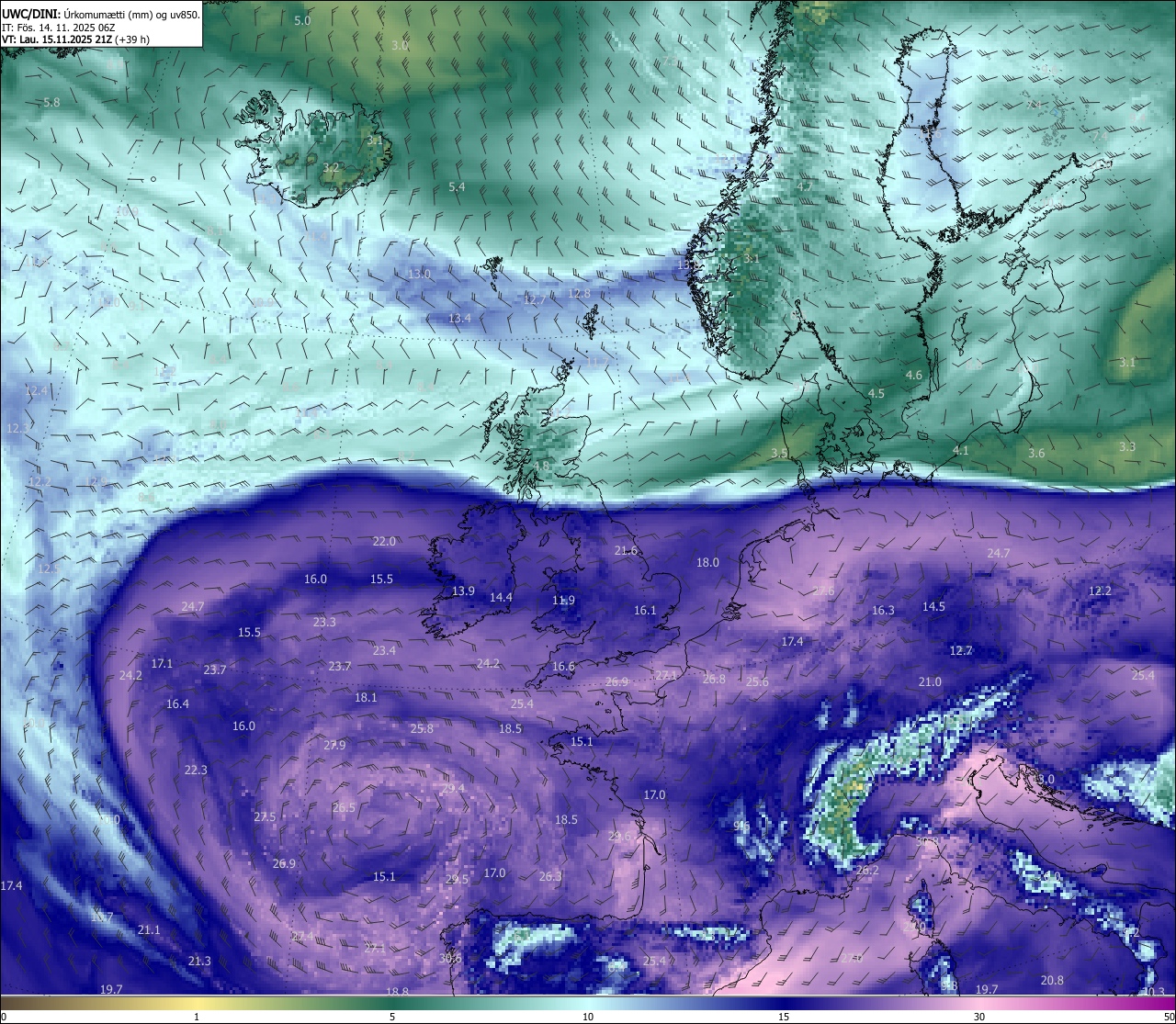
Task: Click the 26.2 value label
Action: (867, 871)
